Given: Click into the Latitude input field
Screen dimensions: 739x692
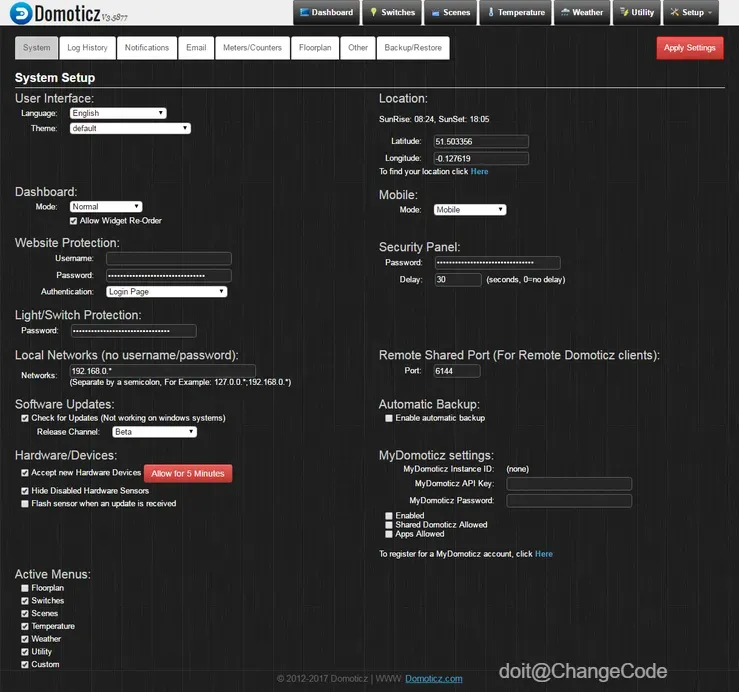Looking at the screenshot, I should click(481, 141).
